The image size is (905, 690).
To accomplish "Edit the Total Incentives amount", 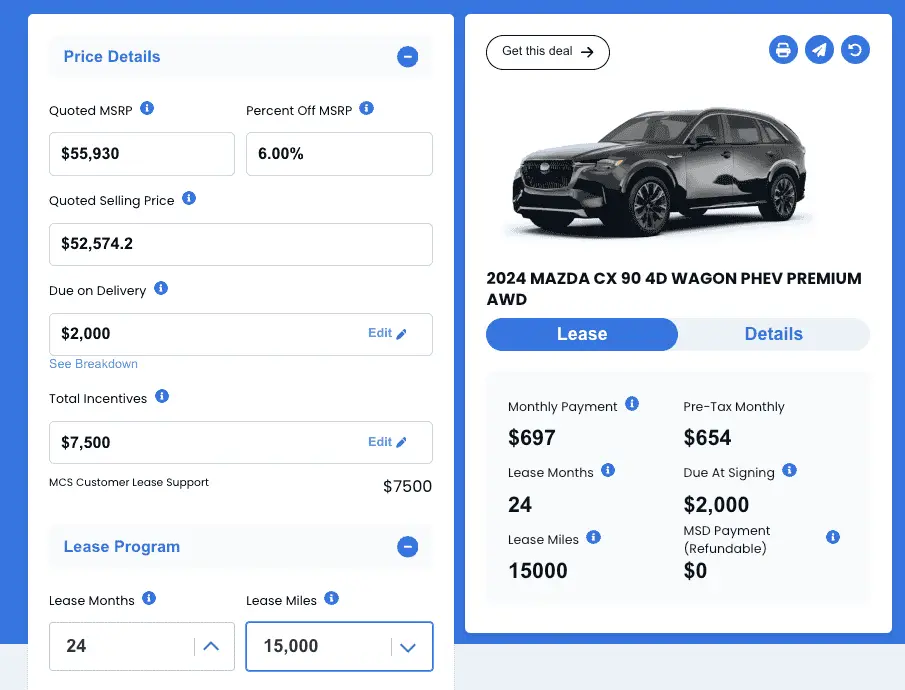I will click(x=387, y=442).
